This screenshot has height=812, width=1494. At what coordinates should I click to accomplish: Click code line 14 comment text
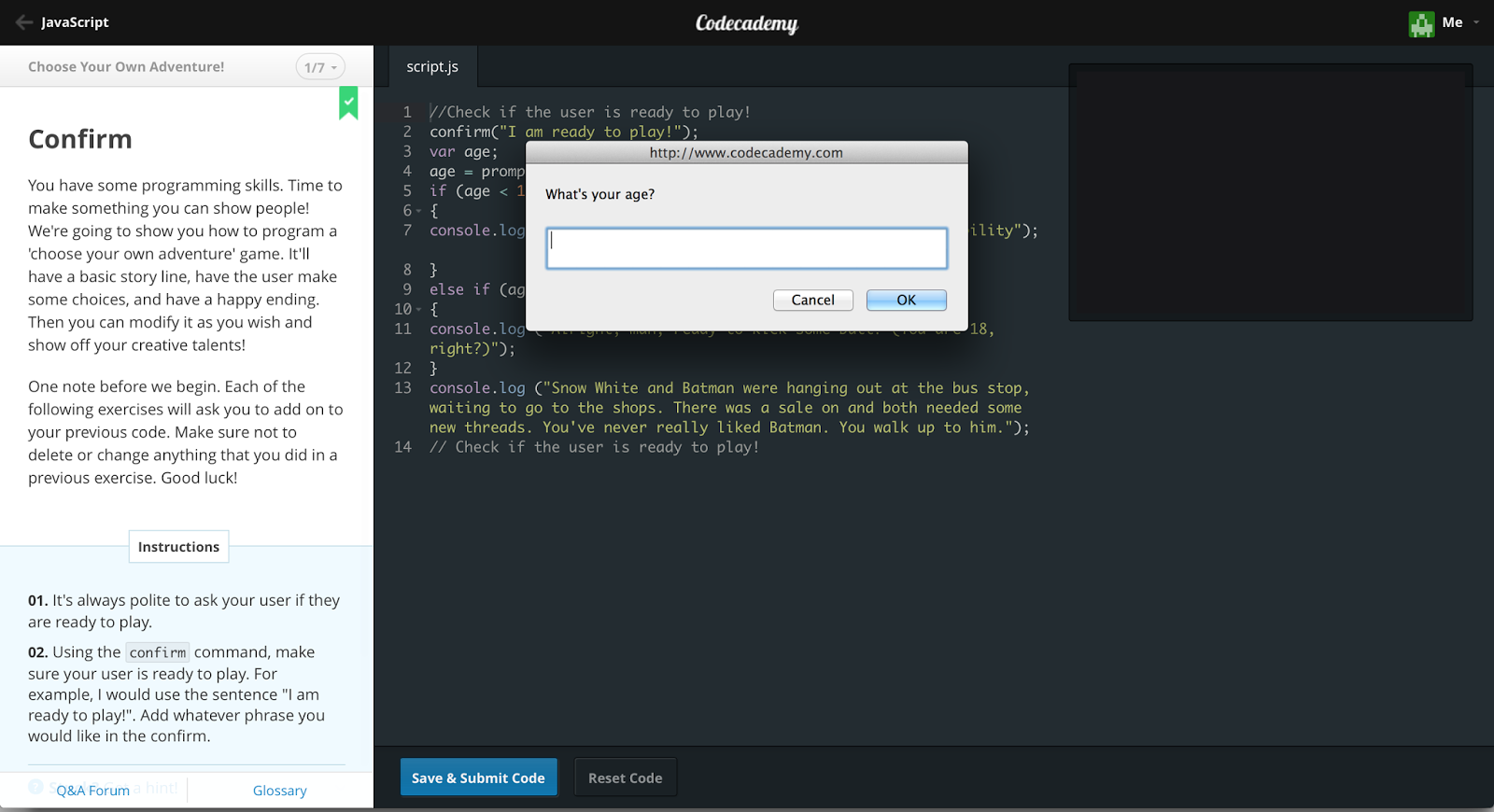click(x=594, y=447)
